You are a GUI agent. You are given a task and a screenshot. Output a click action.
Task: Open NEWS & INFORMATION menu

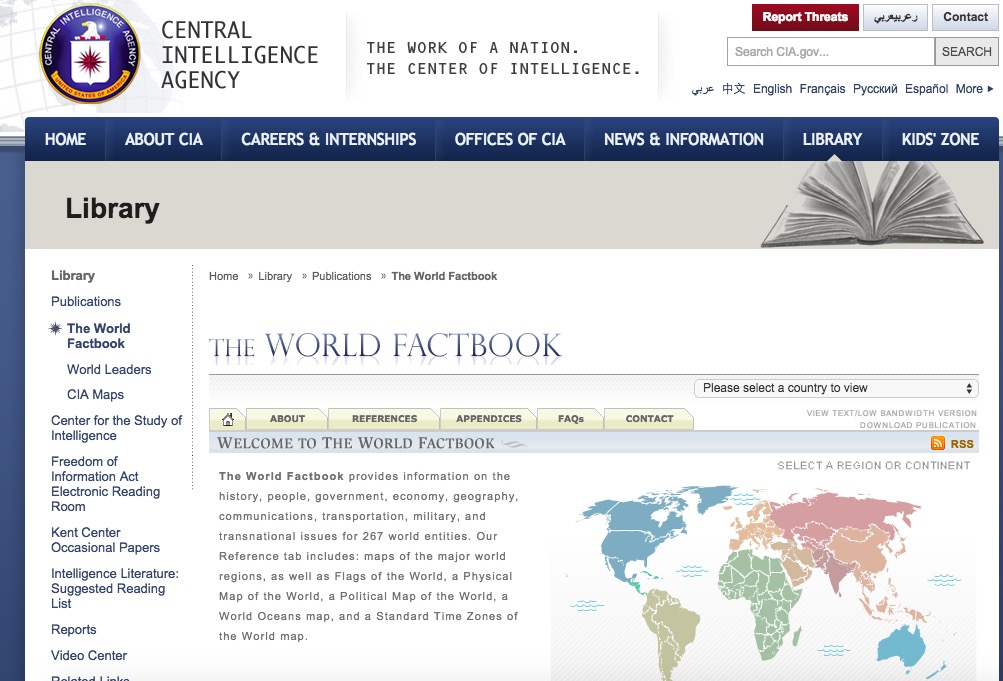tap(684, 139)
